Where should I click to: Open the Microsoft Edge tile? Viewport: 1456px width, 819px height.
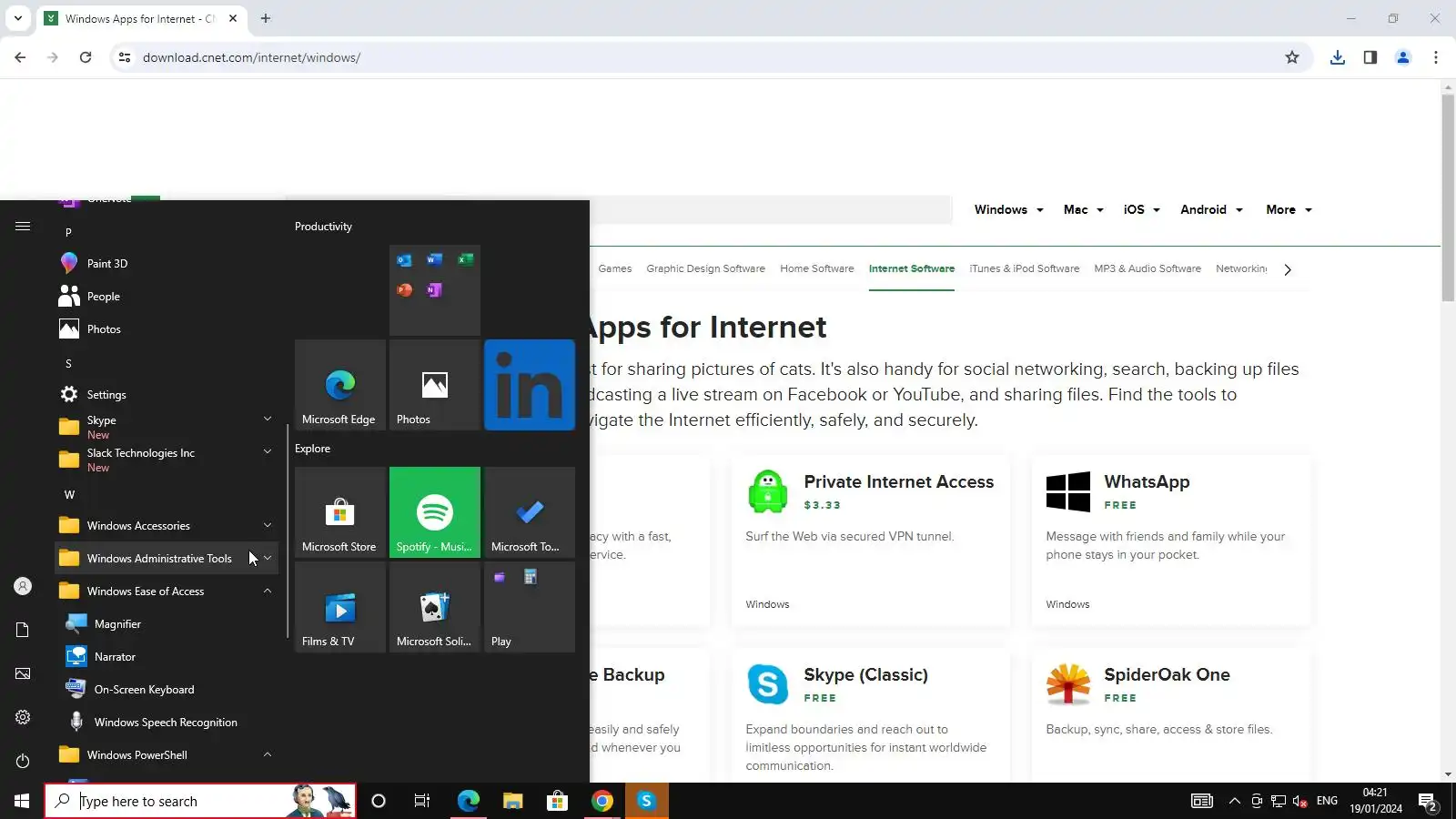tap(340, 385)
